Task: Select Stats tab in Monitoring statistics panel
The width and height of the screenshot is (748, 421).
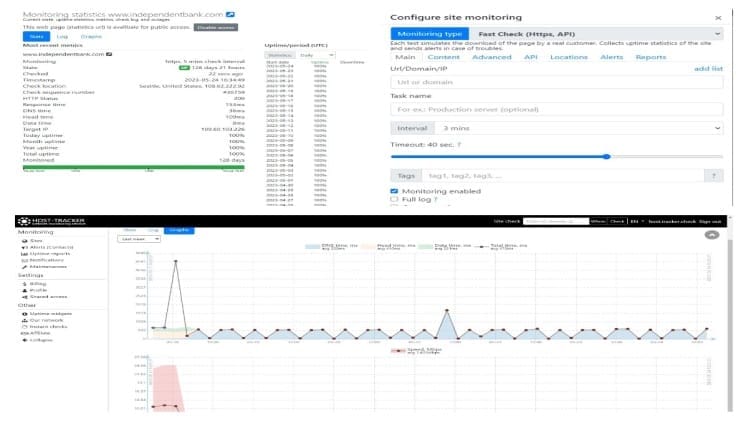Action: pyautogui.click(x=36, y=37)
